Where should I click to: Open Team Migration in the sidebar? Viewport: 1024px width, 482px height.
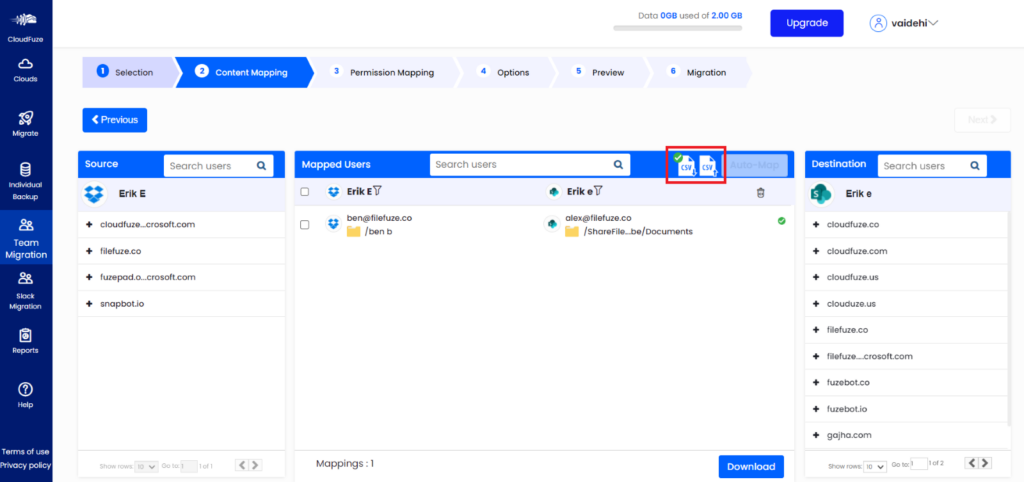26,239
